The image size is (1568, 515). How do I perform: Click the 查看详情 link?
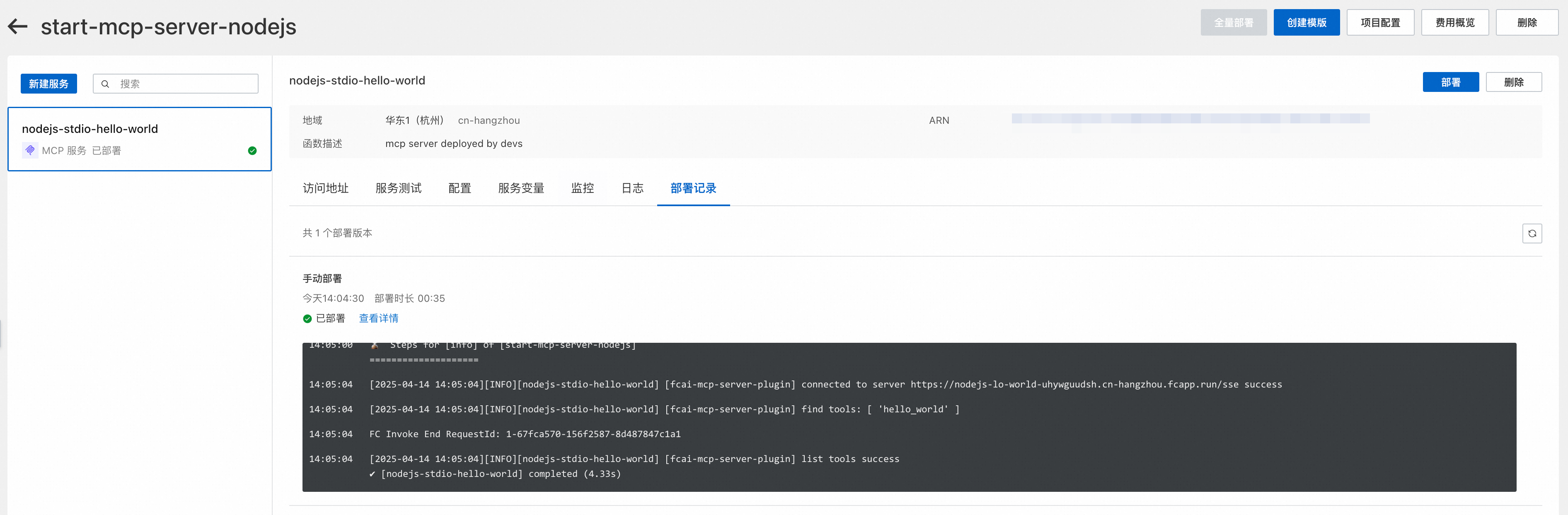(x=378, y=319)
